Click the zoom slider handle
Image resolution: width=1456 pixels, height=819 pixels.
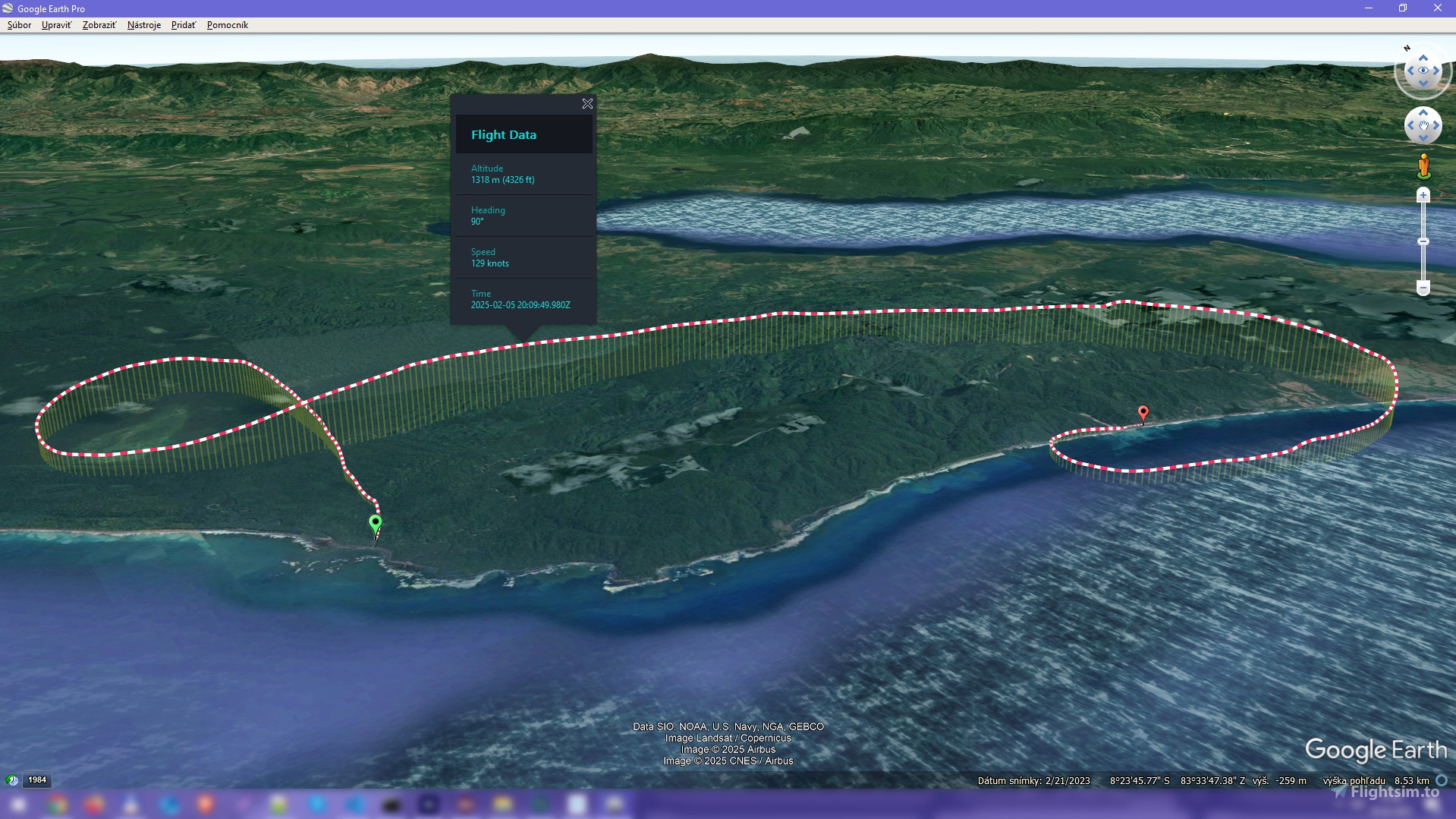[x=1423, y=240]
